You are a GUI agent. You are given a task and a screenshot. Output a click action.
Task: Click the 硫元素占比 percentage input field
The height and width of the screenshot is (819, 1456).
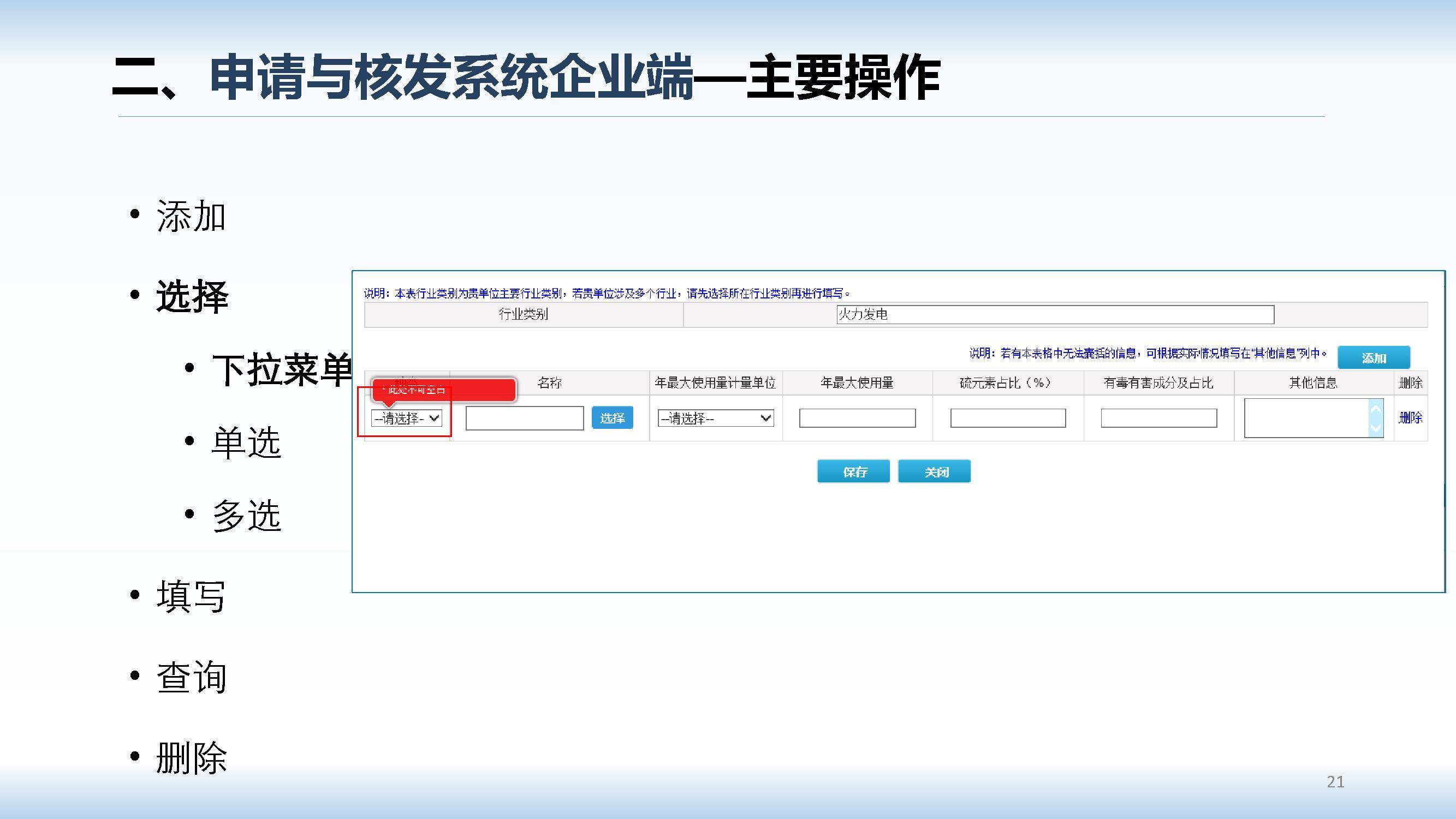click(x=1008, y=419)
